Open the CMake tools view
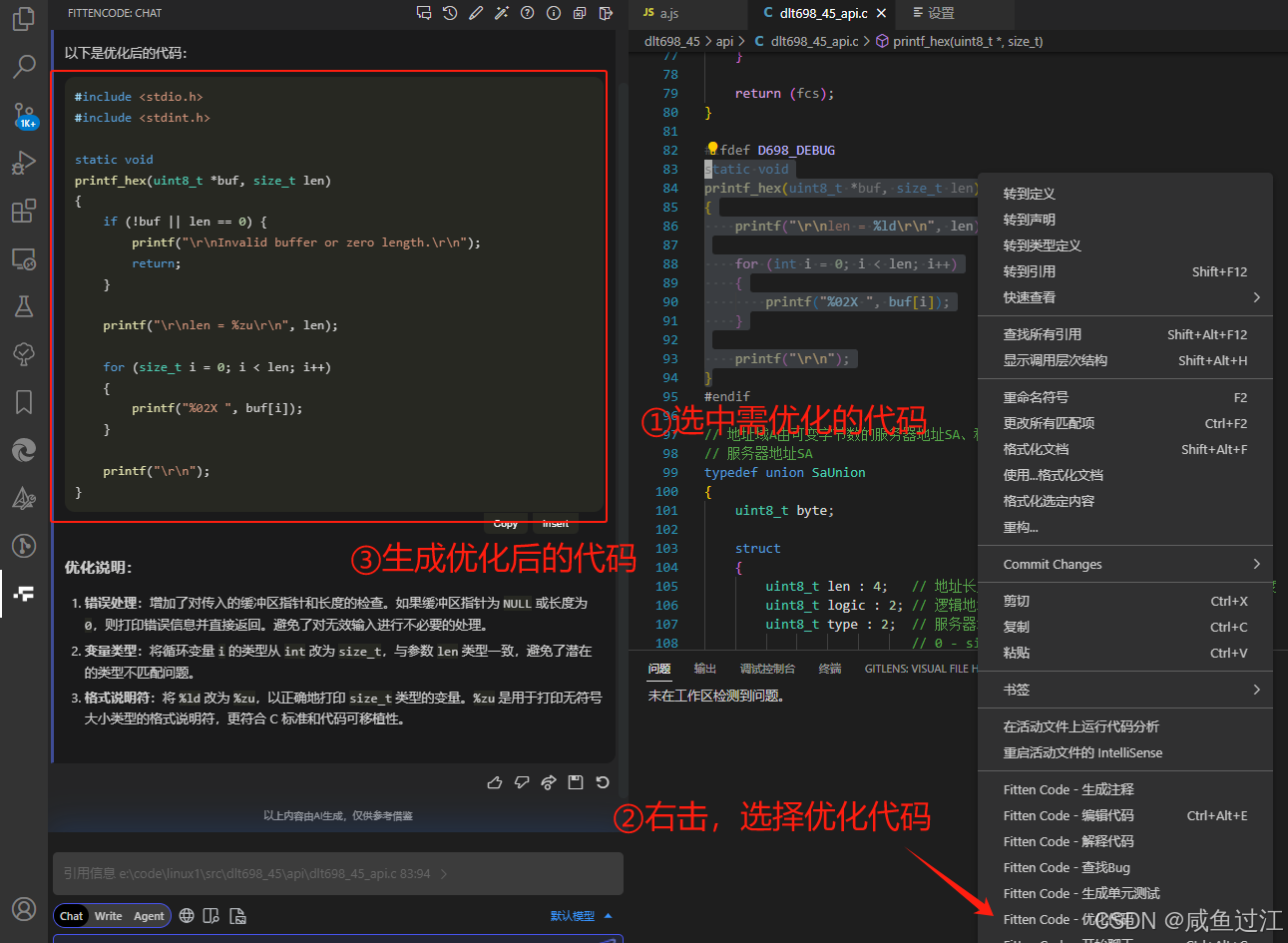Screen dimensions: 1288x943 24,498
